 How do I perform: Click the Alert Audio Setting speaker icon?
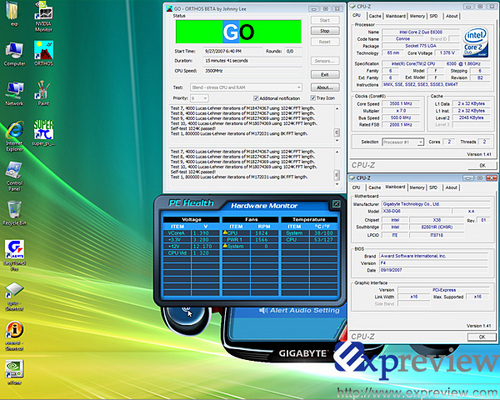click(263, 310)
